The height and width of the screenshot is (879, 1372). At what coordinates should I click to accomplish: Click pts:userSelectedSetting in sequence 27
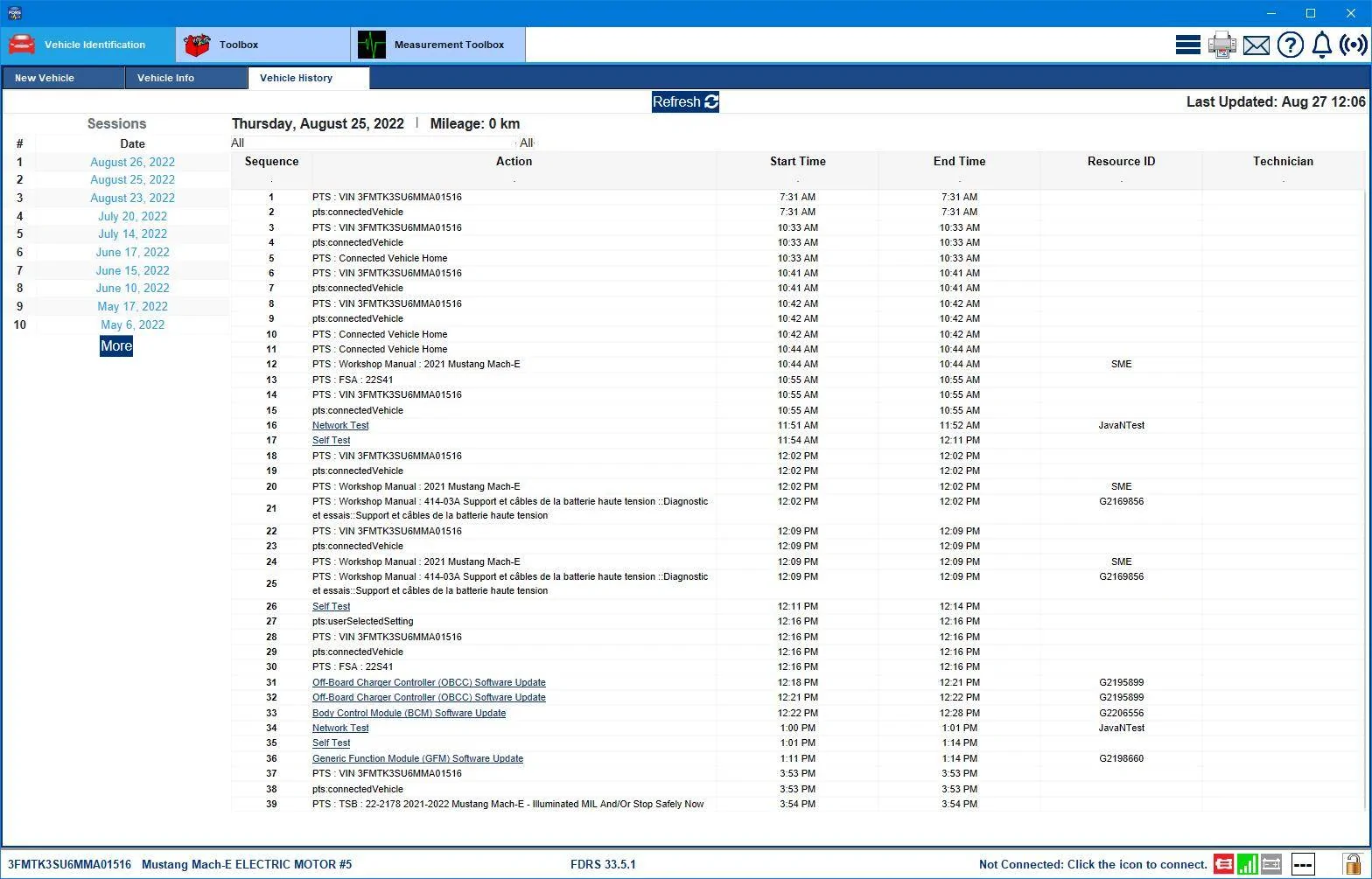click(362, 621)
